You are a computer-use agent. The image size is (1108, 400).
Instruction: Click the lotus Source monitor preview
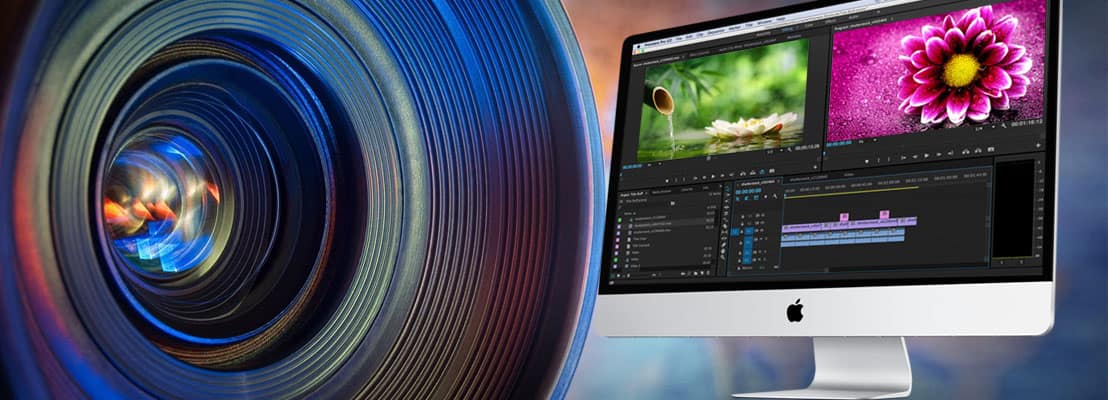click(722, 98)
